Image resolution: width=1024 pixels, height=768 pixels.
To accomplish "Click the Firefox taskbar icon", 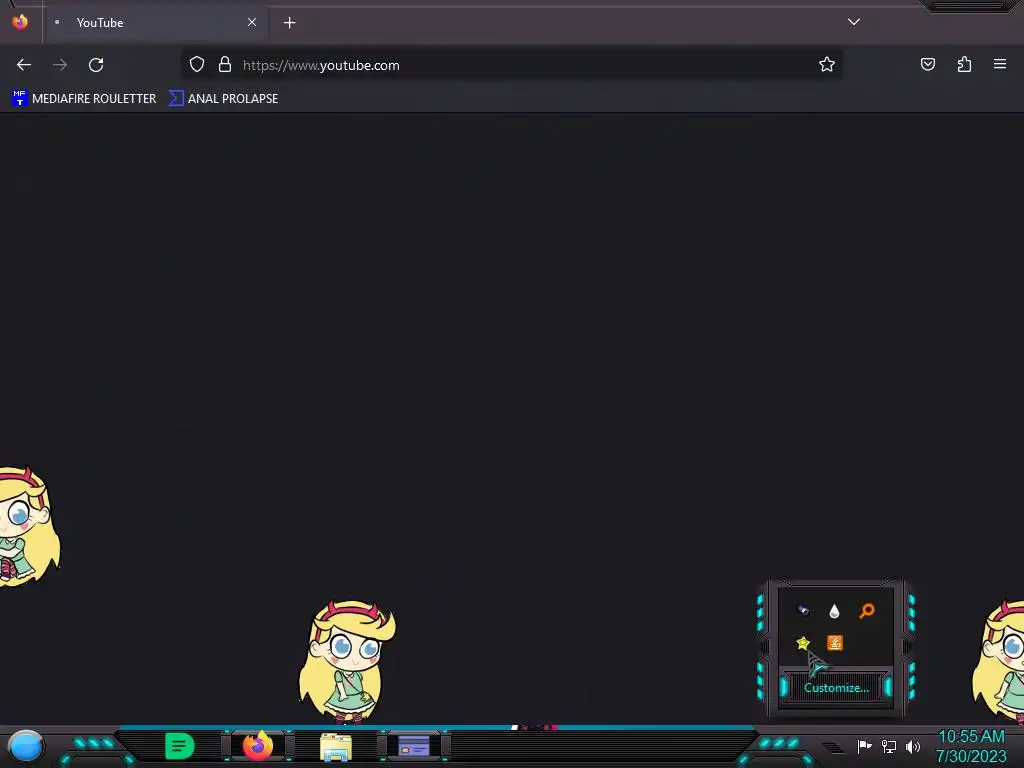I will tap(258, 746).
